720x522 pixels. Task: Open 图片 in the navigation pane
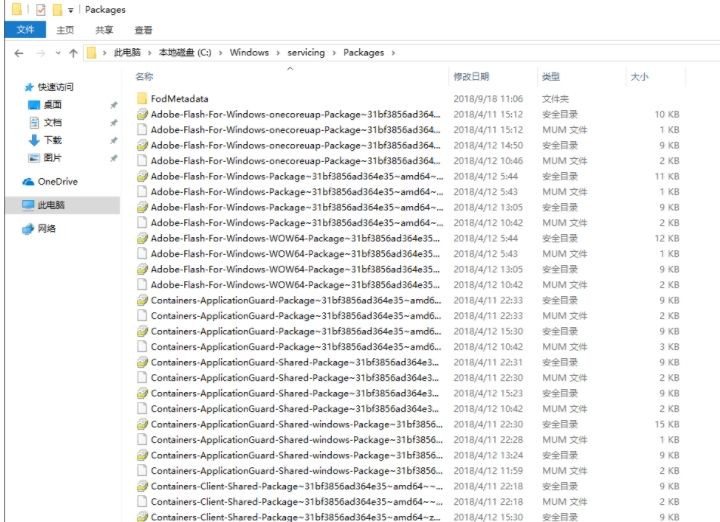point(52,158)
